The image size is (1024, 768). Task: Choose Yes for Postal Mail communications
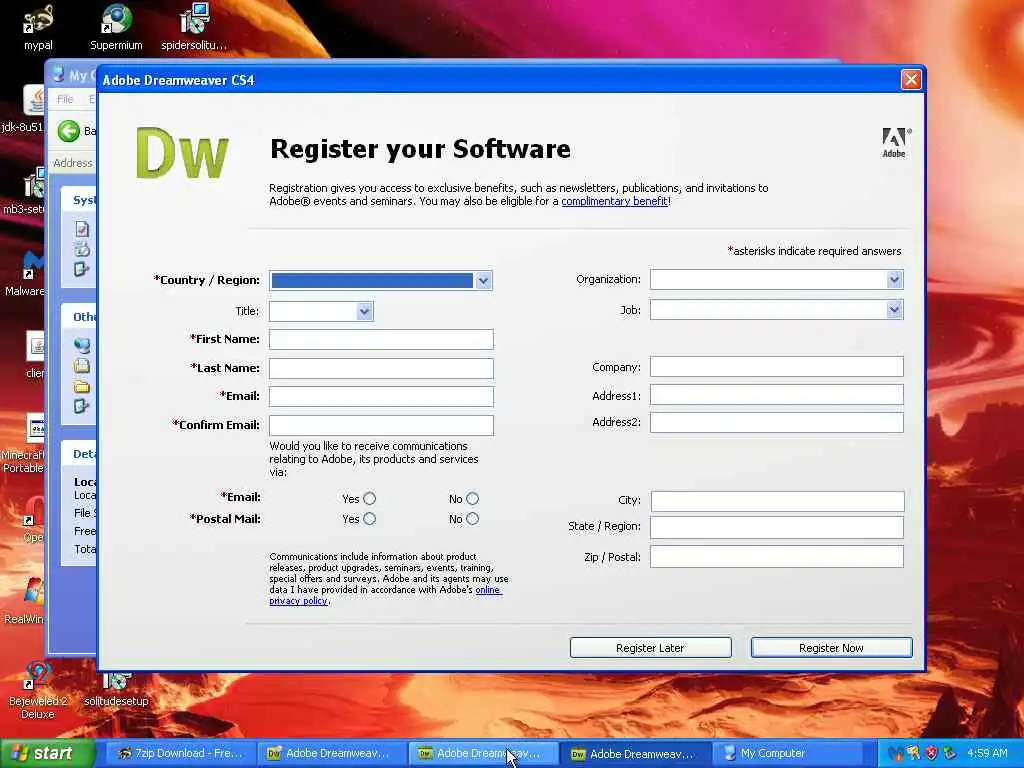coord(370,519)
